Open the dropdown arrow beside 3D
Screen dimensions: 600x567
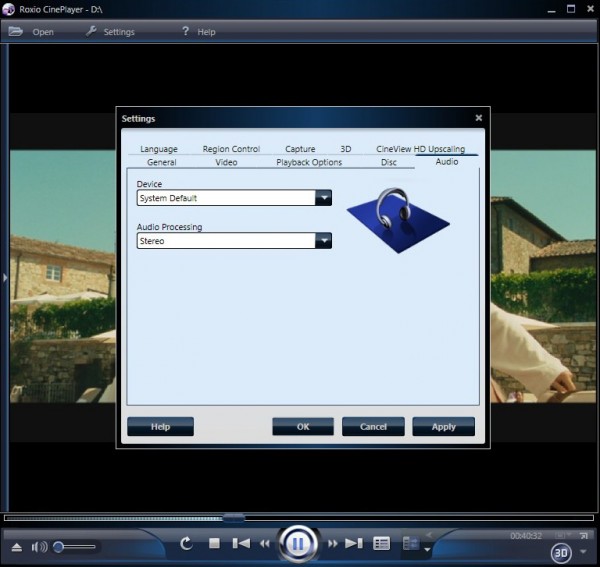point(584,551)
